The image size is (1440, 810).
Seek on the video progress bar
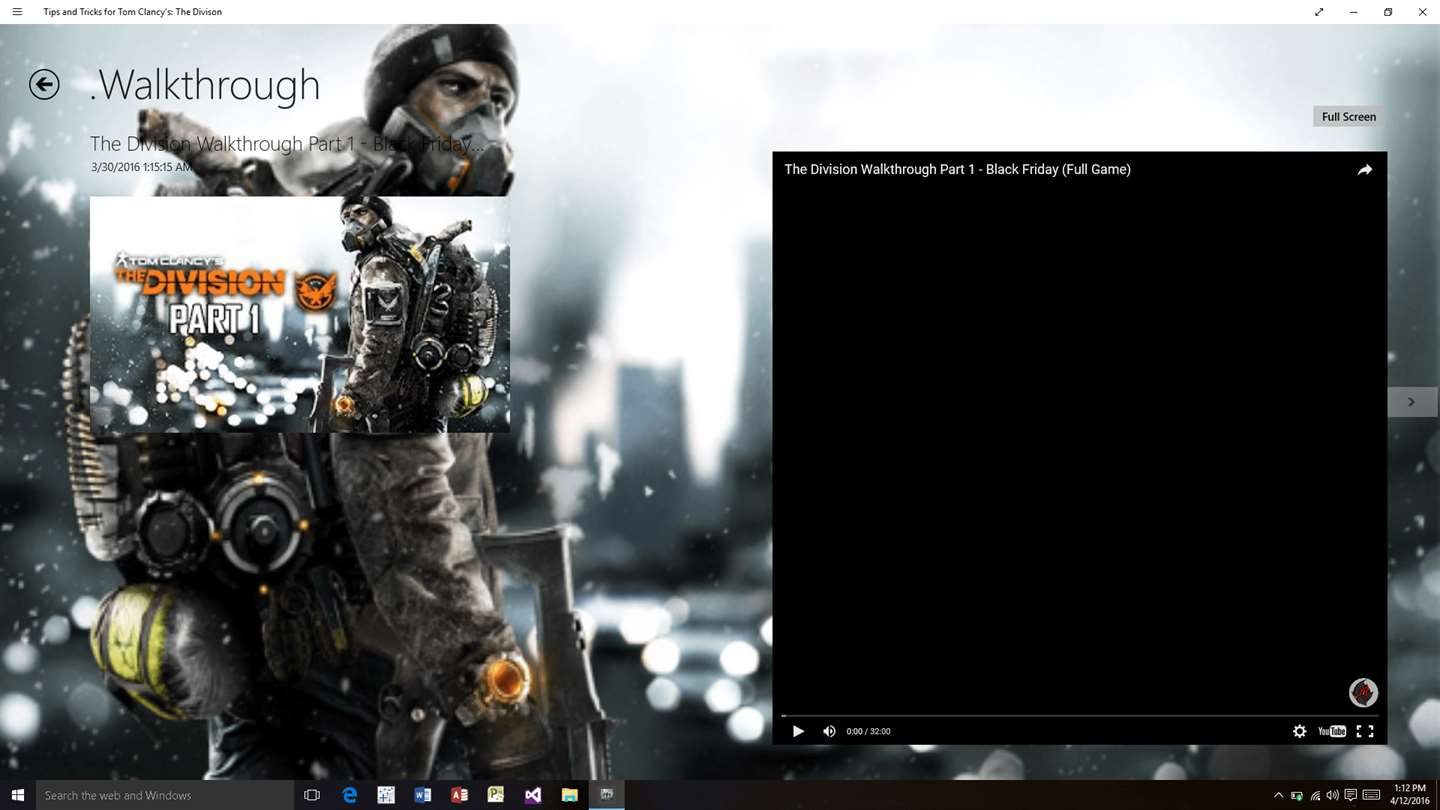pos(1079,716)
